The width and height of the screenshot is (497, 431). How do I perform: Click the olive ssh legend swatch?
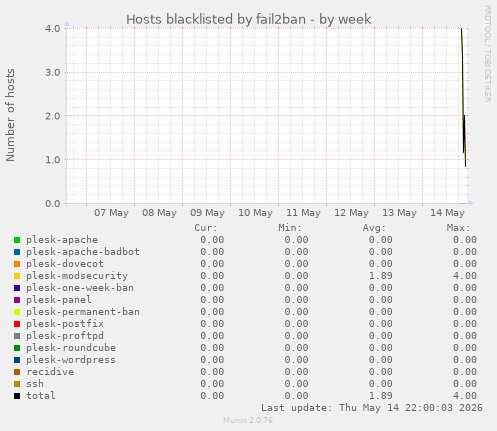pos(17,384)
